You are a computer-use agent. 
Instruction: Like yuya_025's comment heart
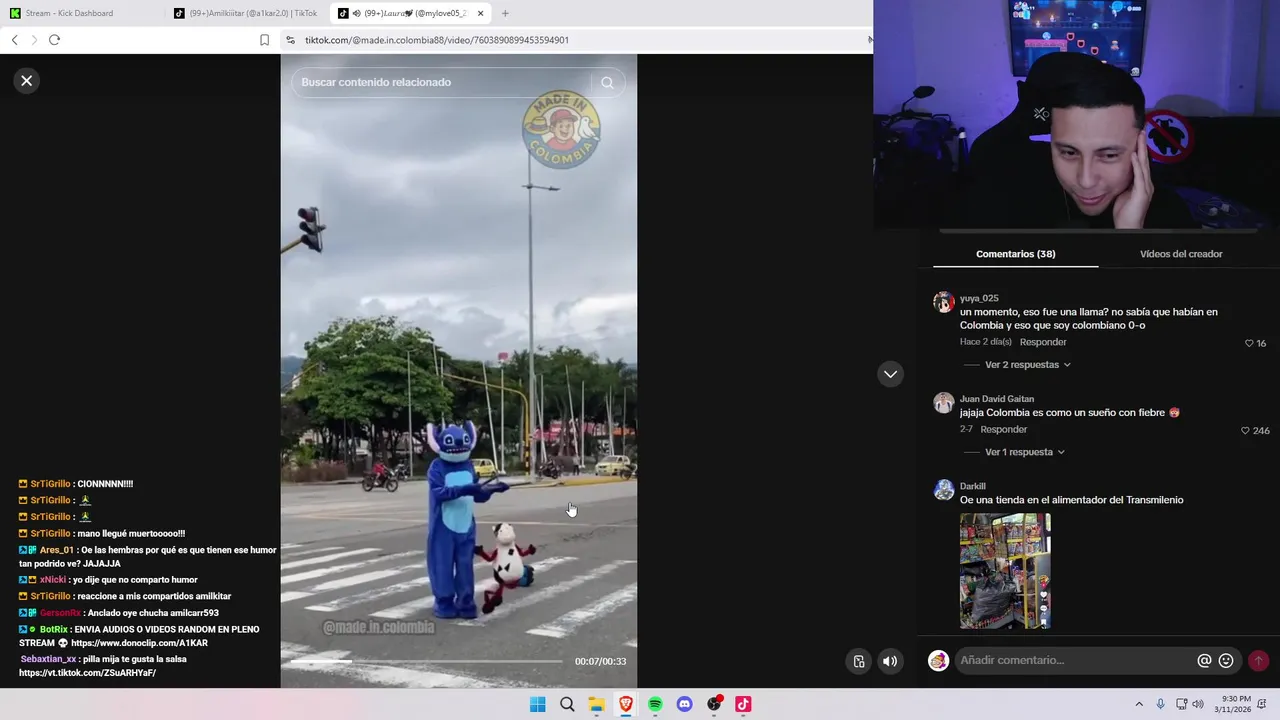coord(1249,343)
